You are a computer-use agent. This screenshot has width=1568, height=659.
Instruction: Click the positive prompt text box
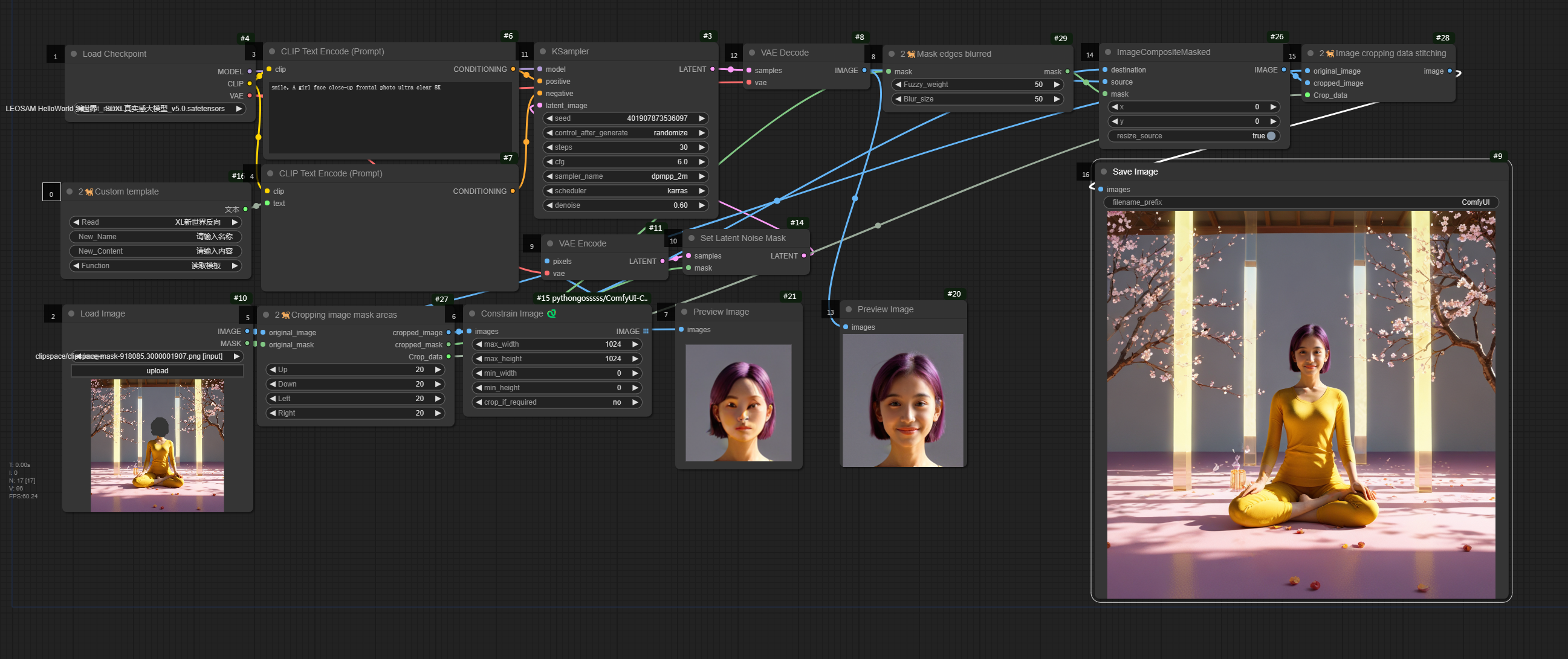(x=389, y=118)
